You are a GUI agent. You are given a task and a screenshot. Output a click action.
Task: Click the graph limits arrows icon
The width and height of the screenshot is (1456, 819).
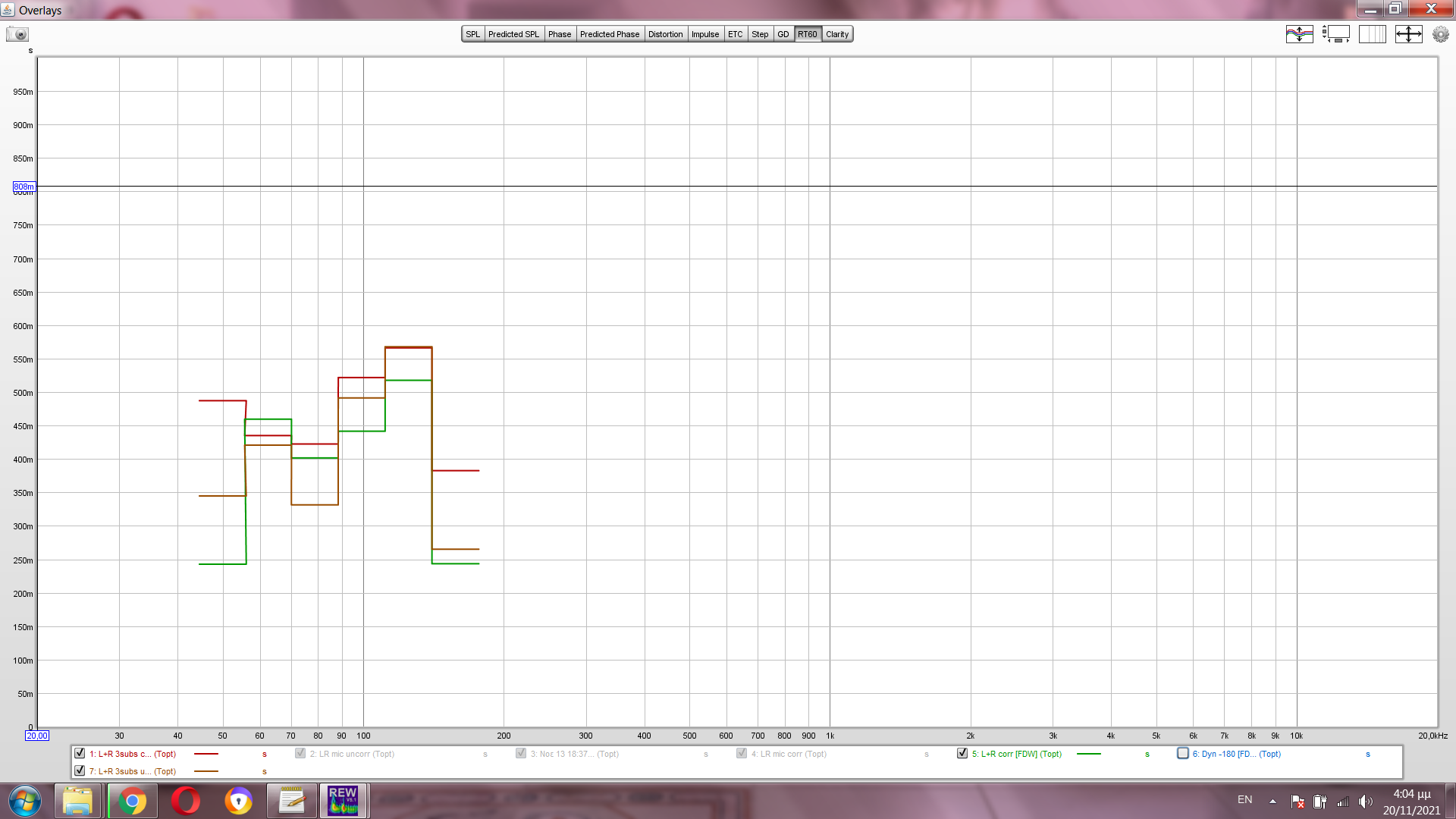click(1408, 34)
